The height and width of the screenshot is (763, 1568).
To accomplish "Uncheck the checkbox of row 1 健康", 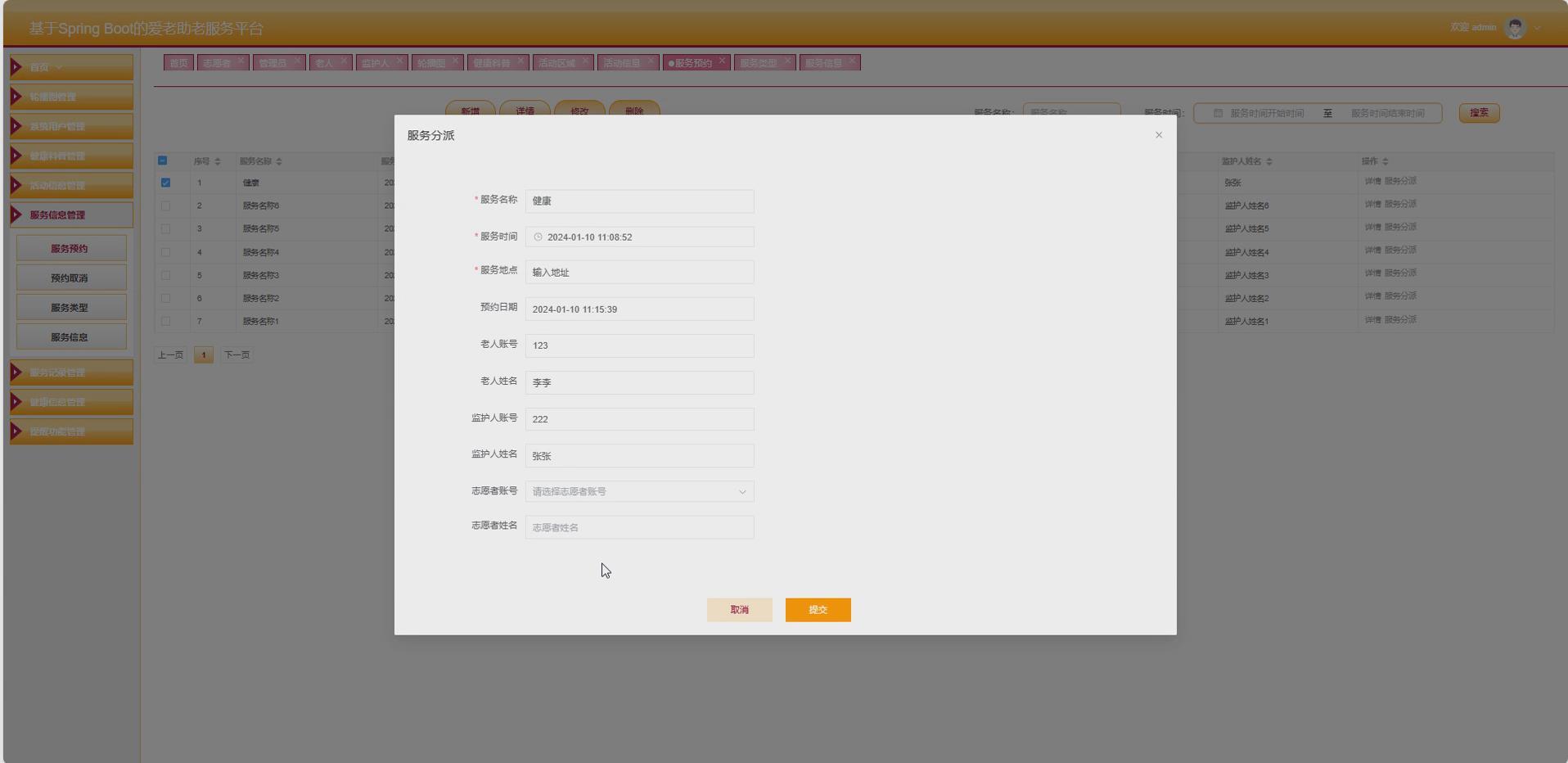I will click(x=166, y=183).
